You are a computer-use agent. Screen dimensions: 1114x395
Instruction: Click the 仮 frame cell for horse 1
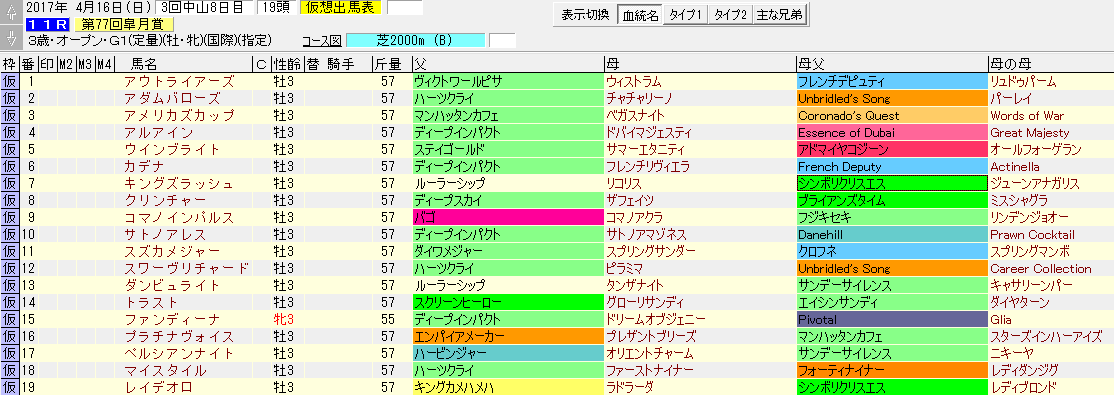(10, 82)
